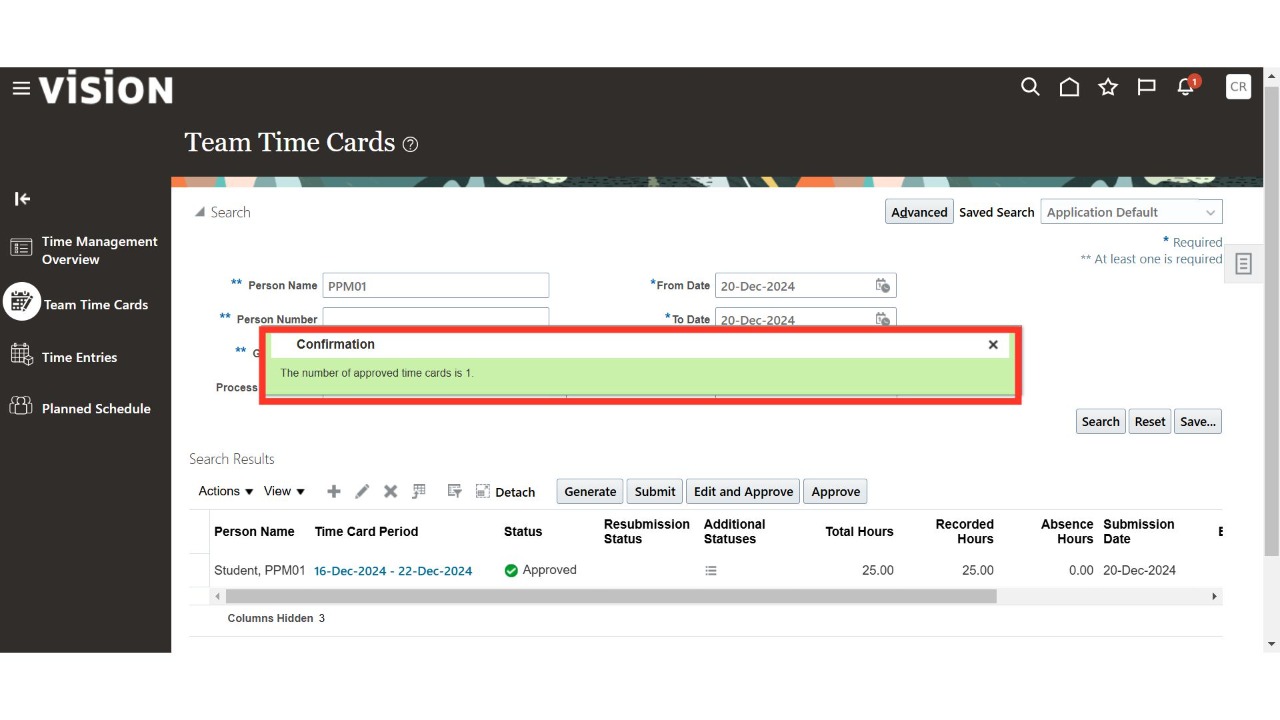The width and height of the screenshot is (1280, 720).
Task: Open the Actions menu
Action: pyautogui.click(x=225, y=491)
